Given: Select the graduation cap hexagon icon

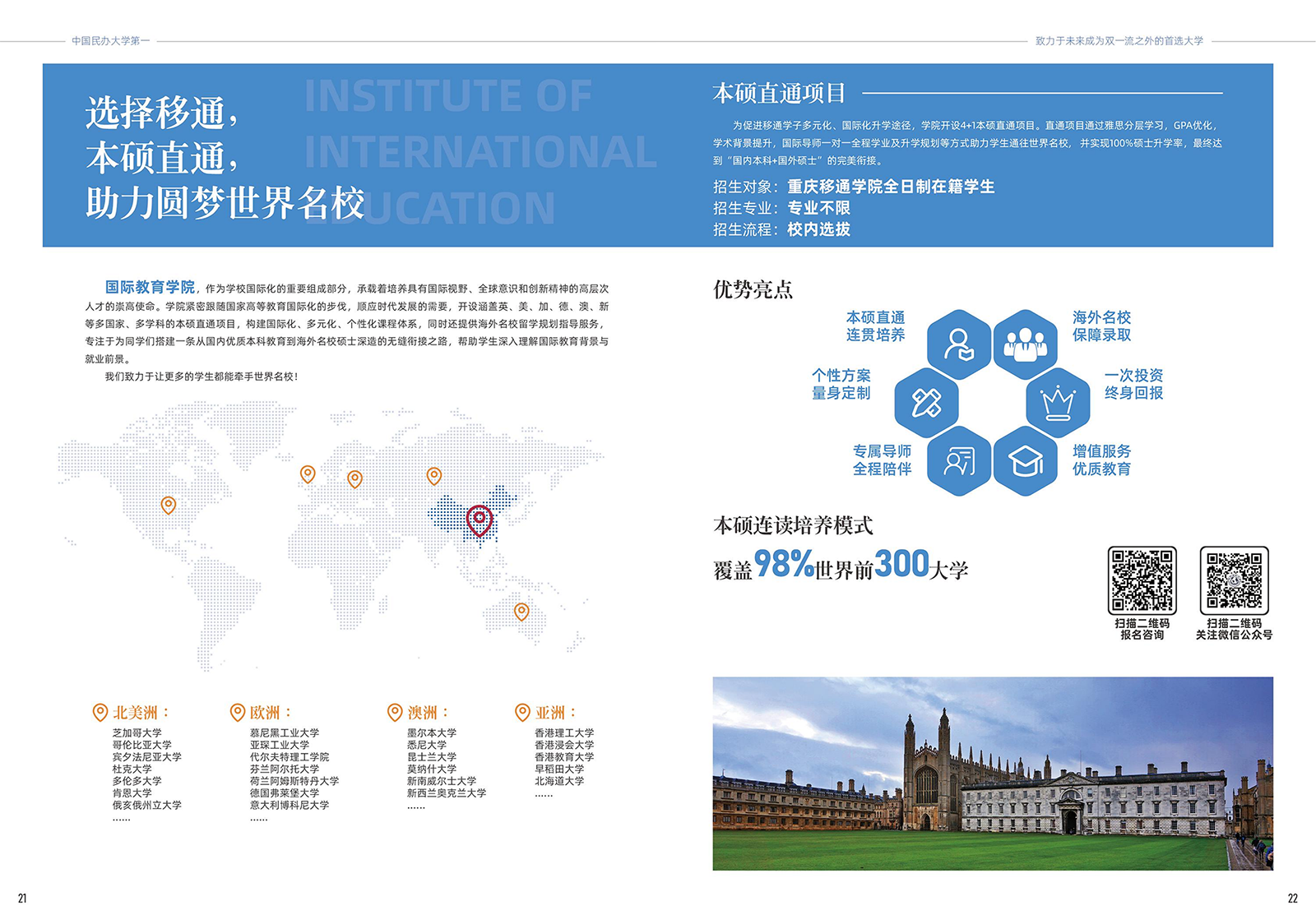Looking at the screenshot, I should click(x=1025, y=461).
